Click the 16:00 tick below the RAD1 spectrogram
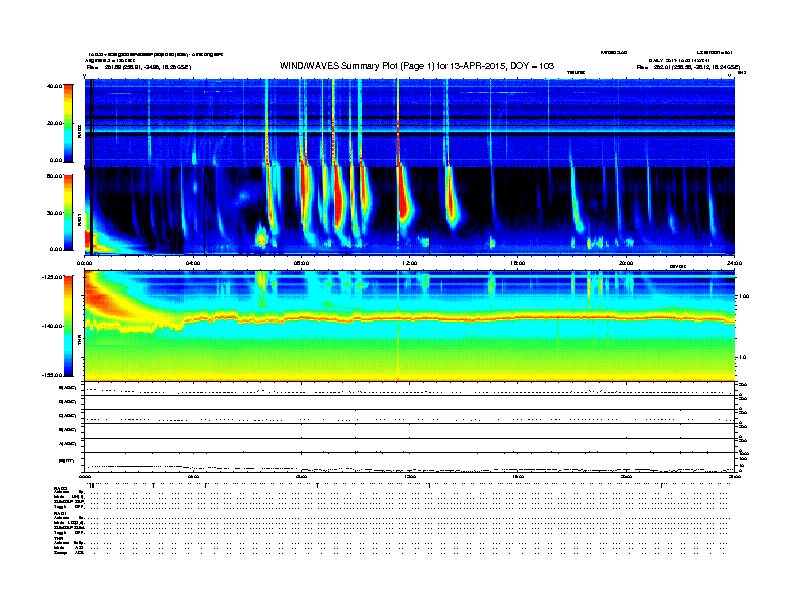The width and height of the screenshot is (792, 612). click(x=518, y=263)
